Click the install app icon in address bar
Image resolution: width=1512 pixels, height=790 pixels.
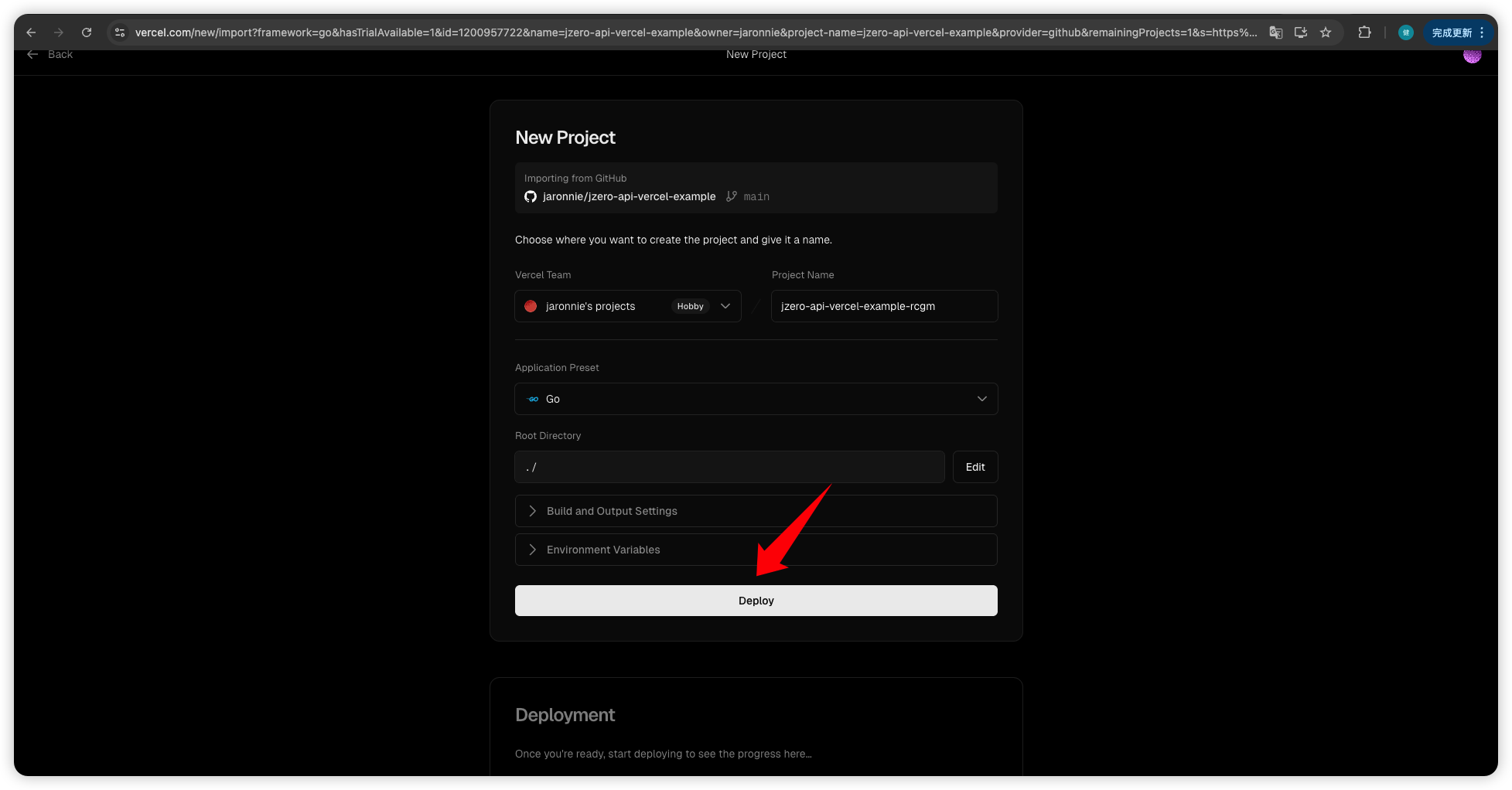[x=1301, y=32]
